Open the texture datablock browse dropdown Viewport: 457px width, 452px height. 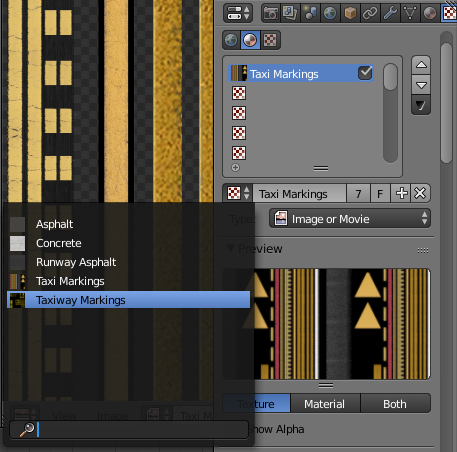(238, 193)
